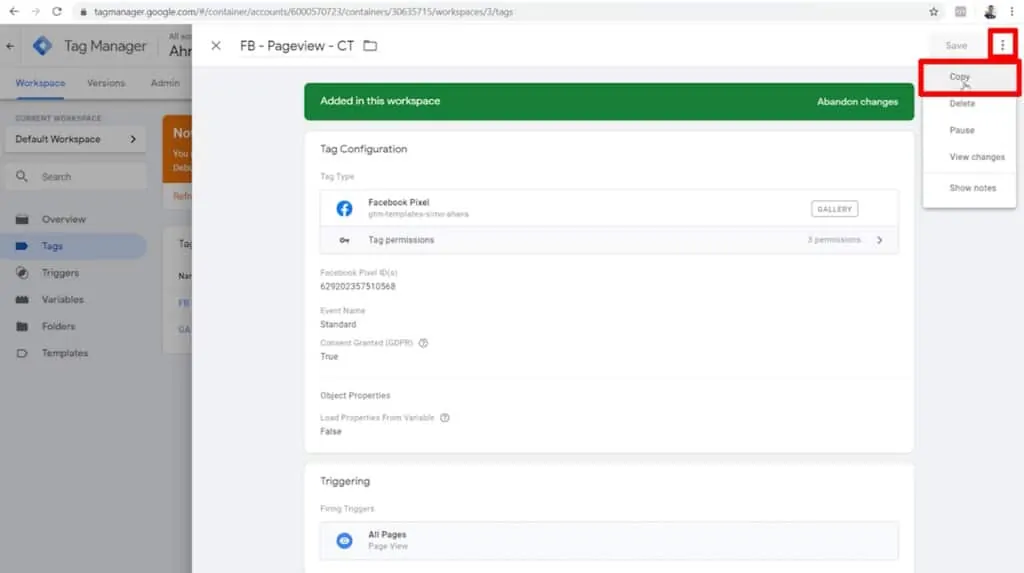Click the 3 permissions text
Screen dimensions: 1024x573
(x=835, y=240)
